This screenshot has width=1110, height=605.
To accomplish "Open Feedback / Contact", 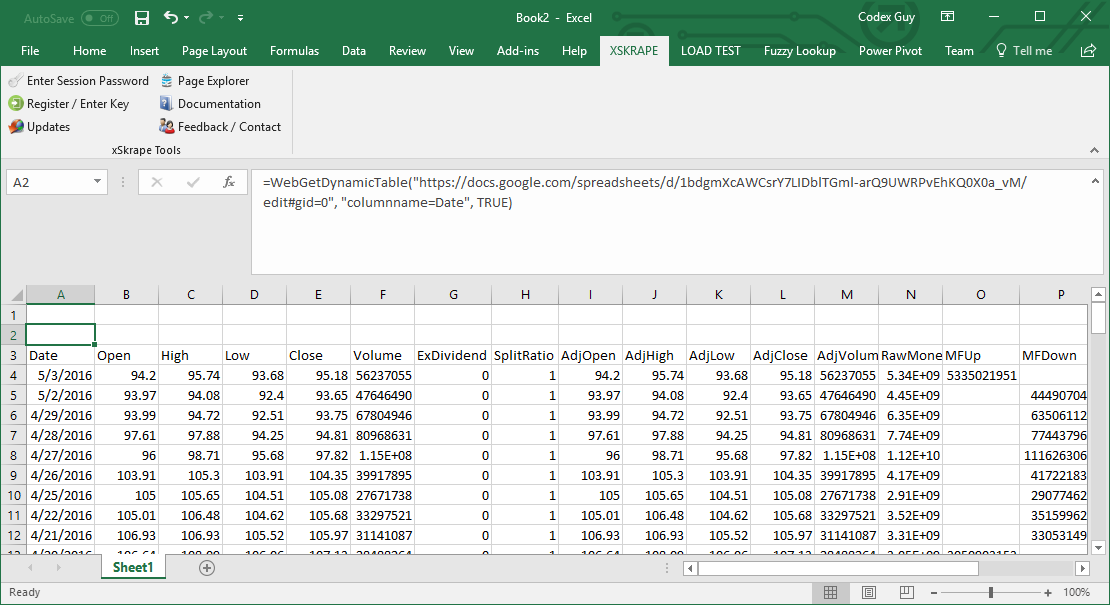I will tap(220, 127).
